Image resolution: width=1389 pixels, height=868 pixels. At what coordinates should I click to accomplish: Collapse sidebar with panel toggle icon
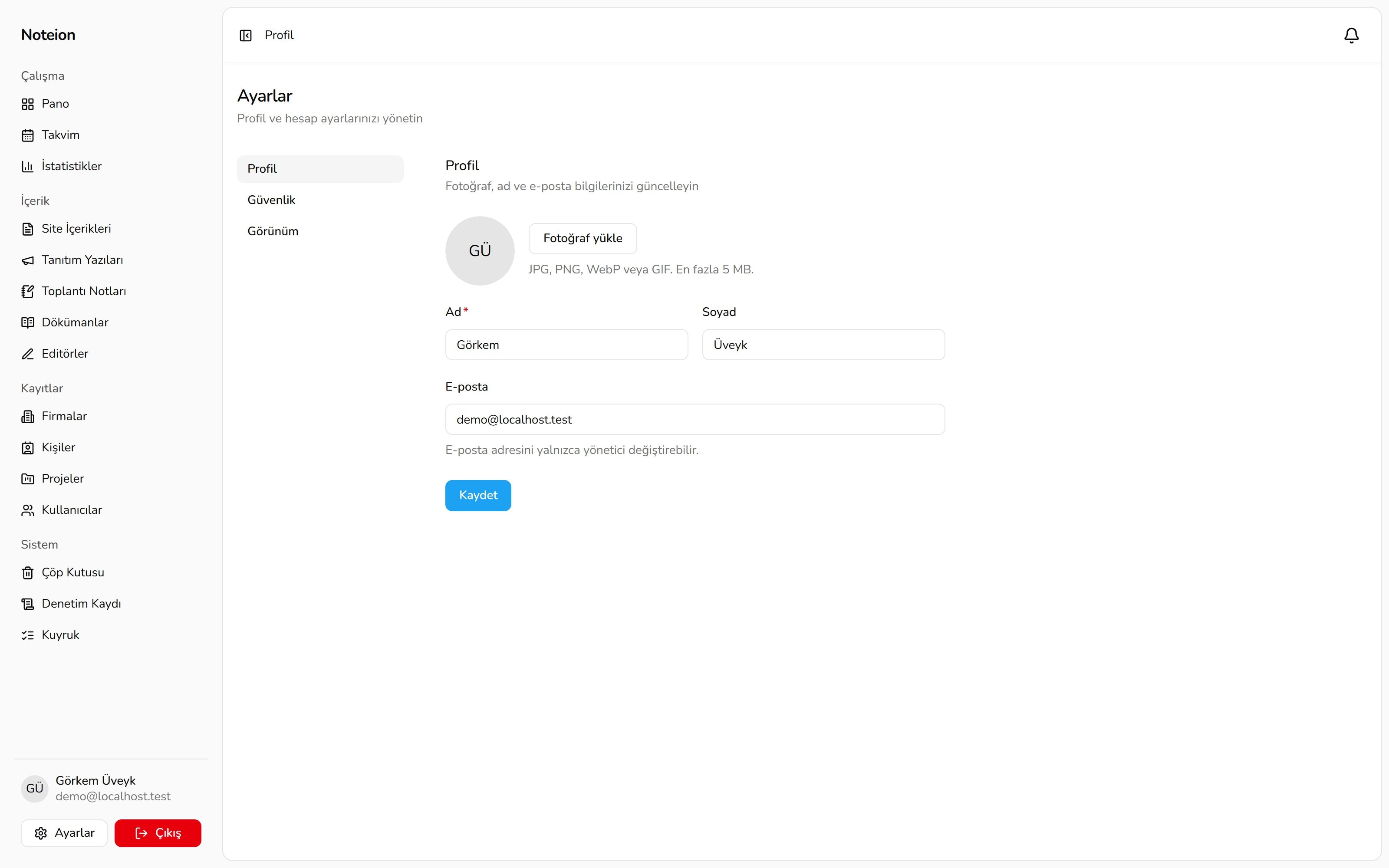point(246,36)
